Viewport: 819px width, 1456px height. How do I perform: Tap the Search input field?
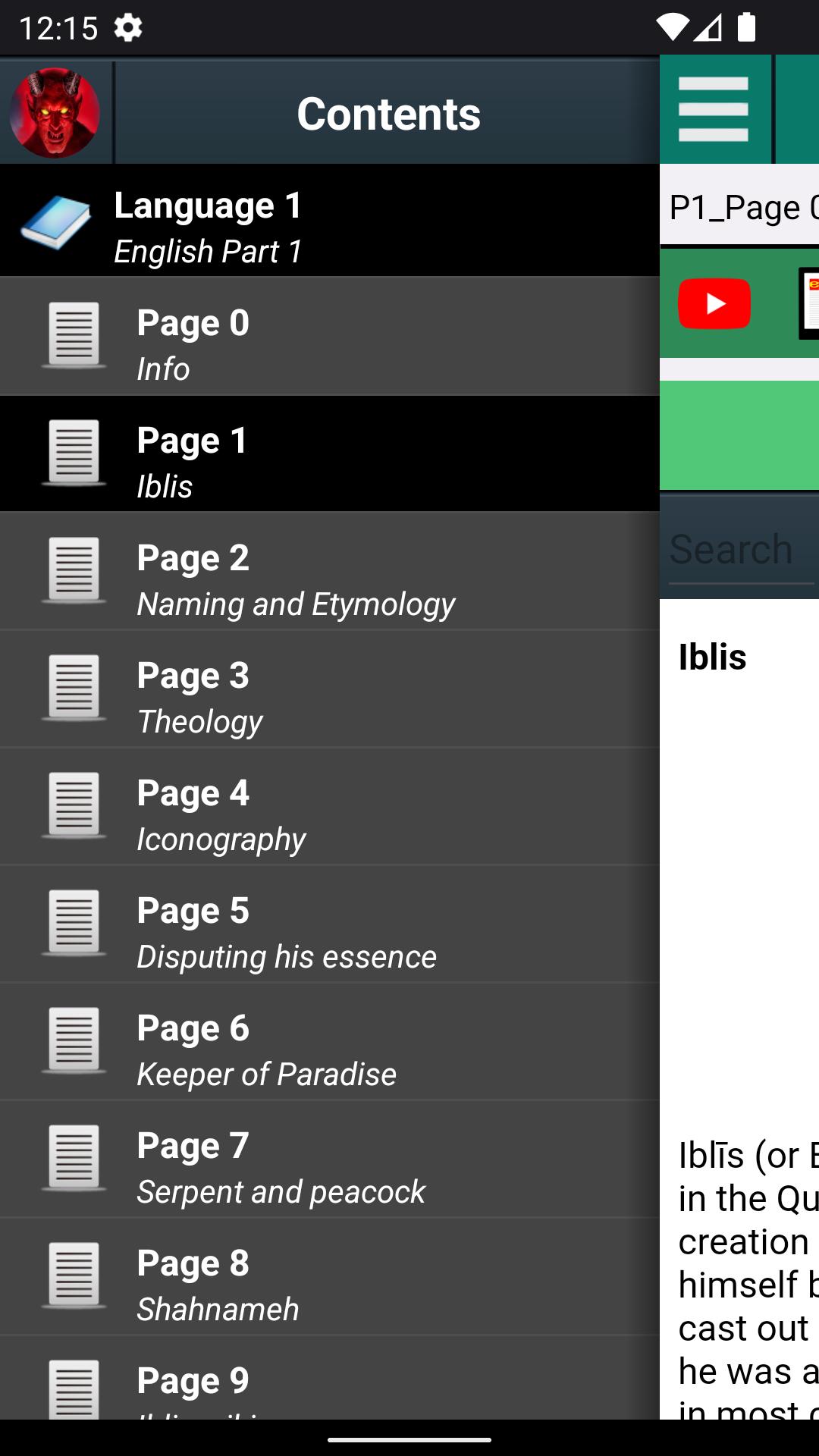739,549
